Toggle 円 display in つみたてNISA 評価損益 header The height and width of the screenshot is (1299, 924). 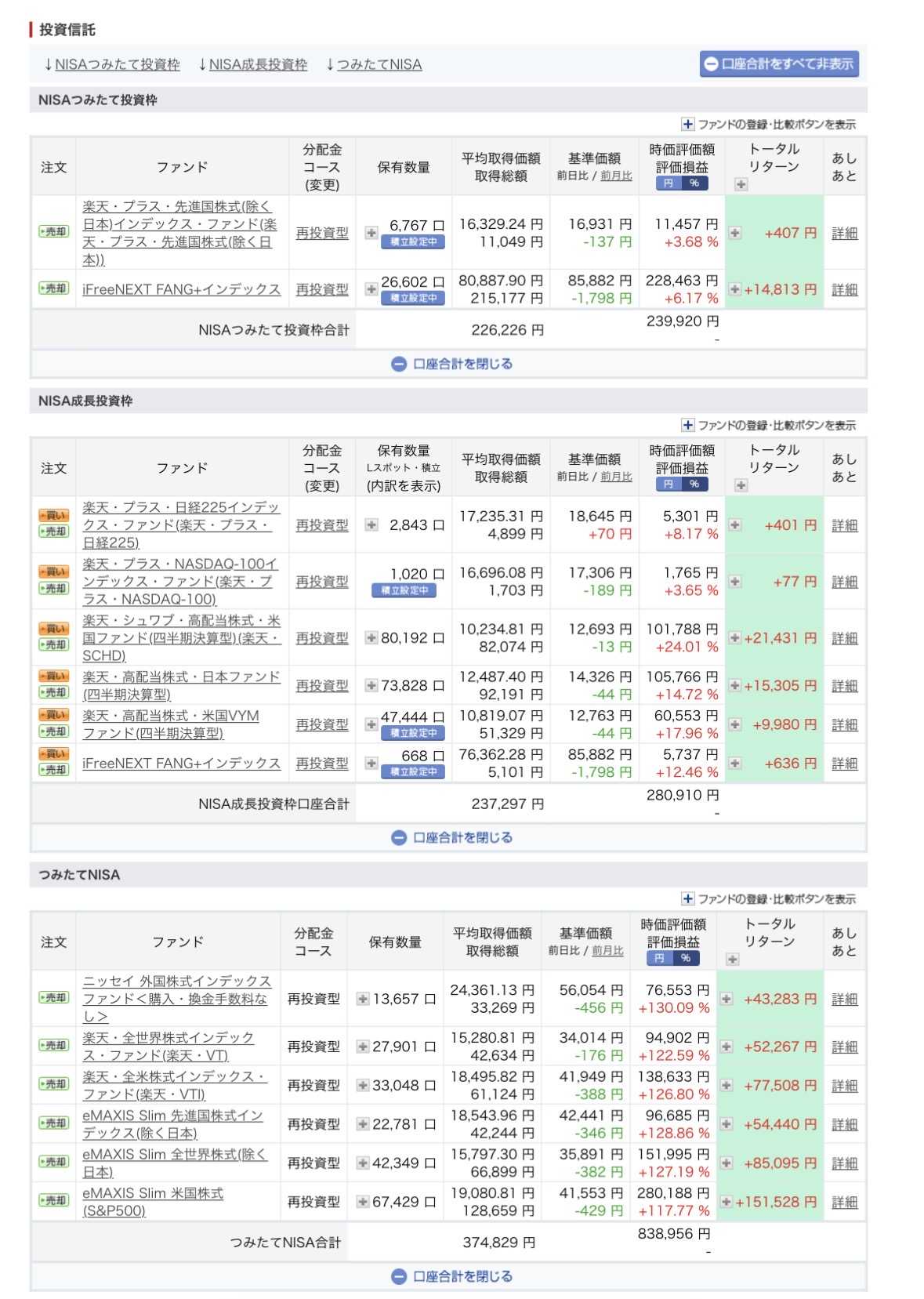(660, 958)
